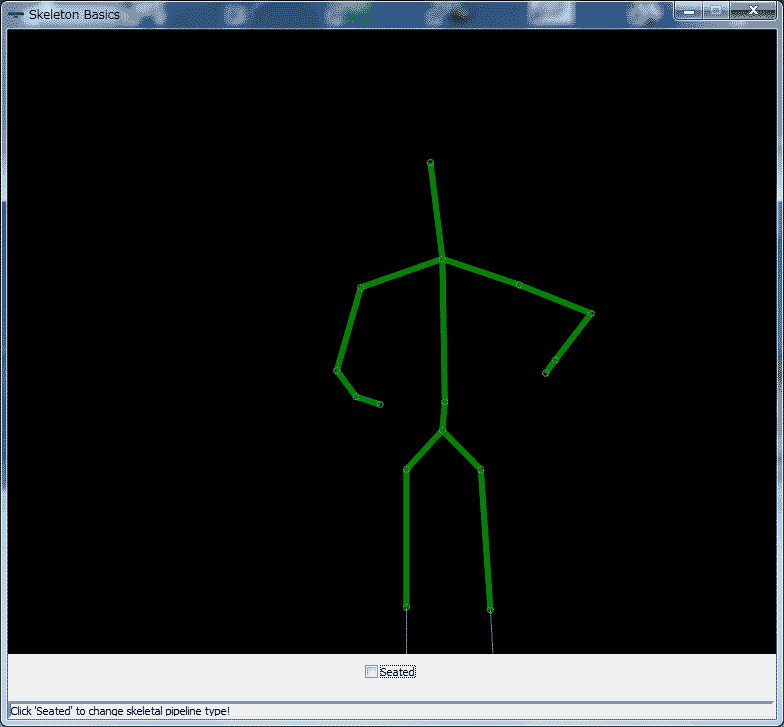
Task: Enable the Seated checkbox
Action: click(371, 672)
